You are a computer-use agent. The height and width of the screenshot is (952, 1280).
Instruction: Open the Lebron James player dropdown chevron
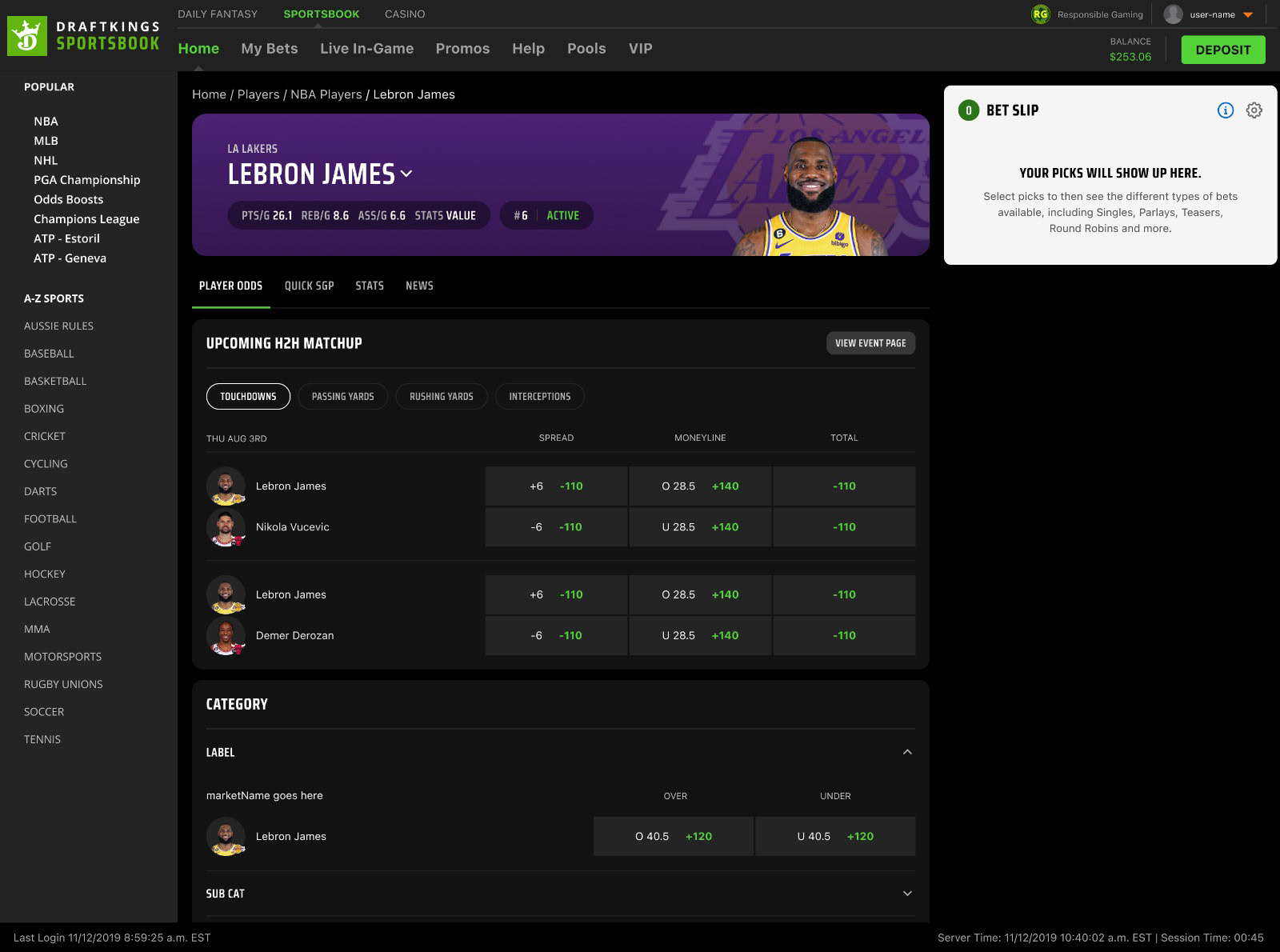[406, 174]
